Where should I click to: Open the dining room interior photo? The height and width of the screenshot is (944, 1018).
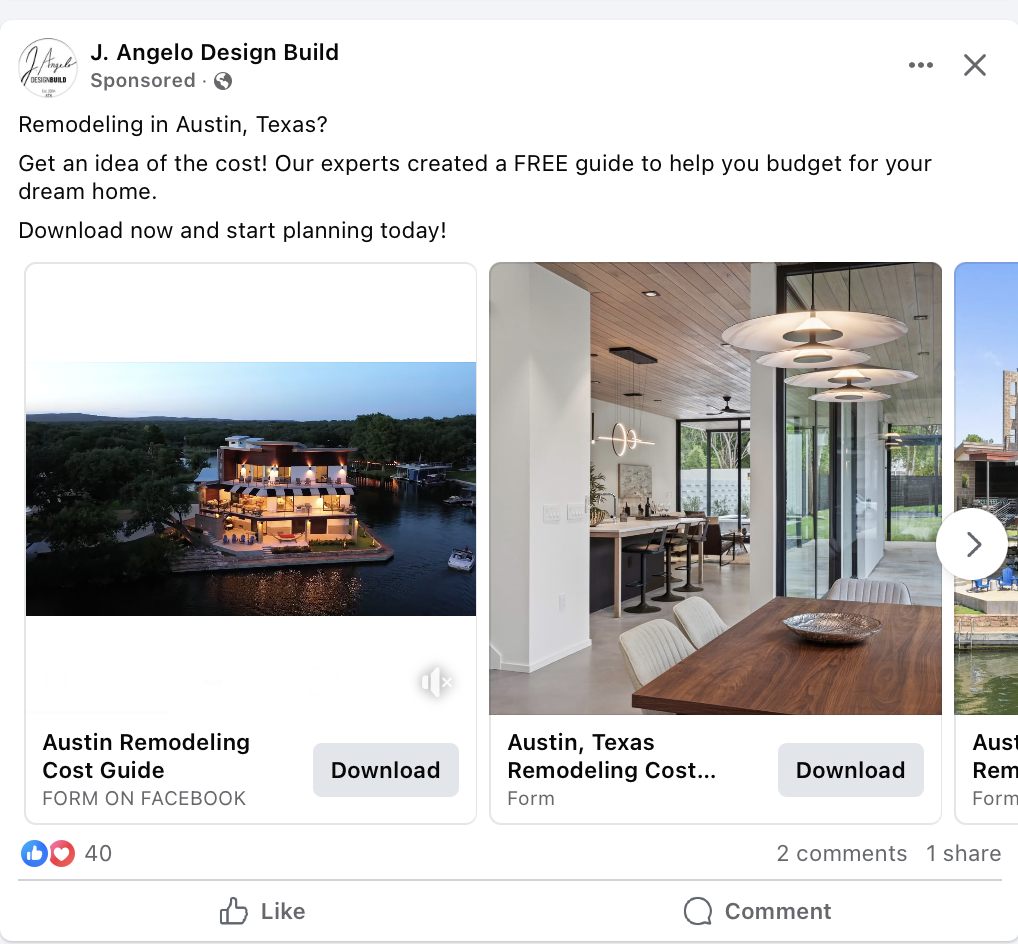(715, 488)
